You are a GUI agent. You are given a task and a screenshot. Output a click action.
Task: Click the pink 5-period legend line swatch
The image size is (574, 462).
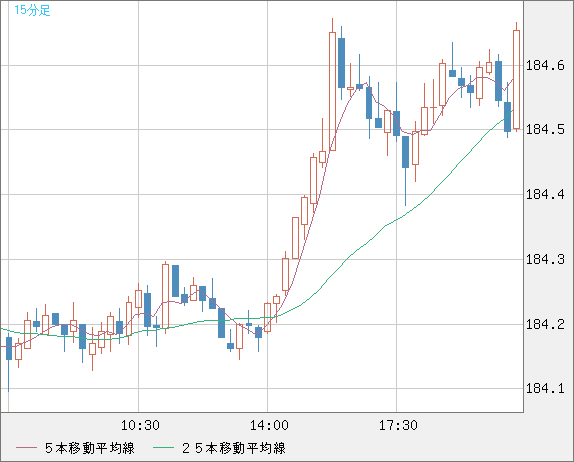point(26,448)
